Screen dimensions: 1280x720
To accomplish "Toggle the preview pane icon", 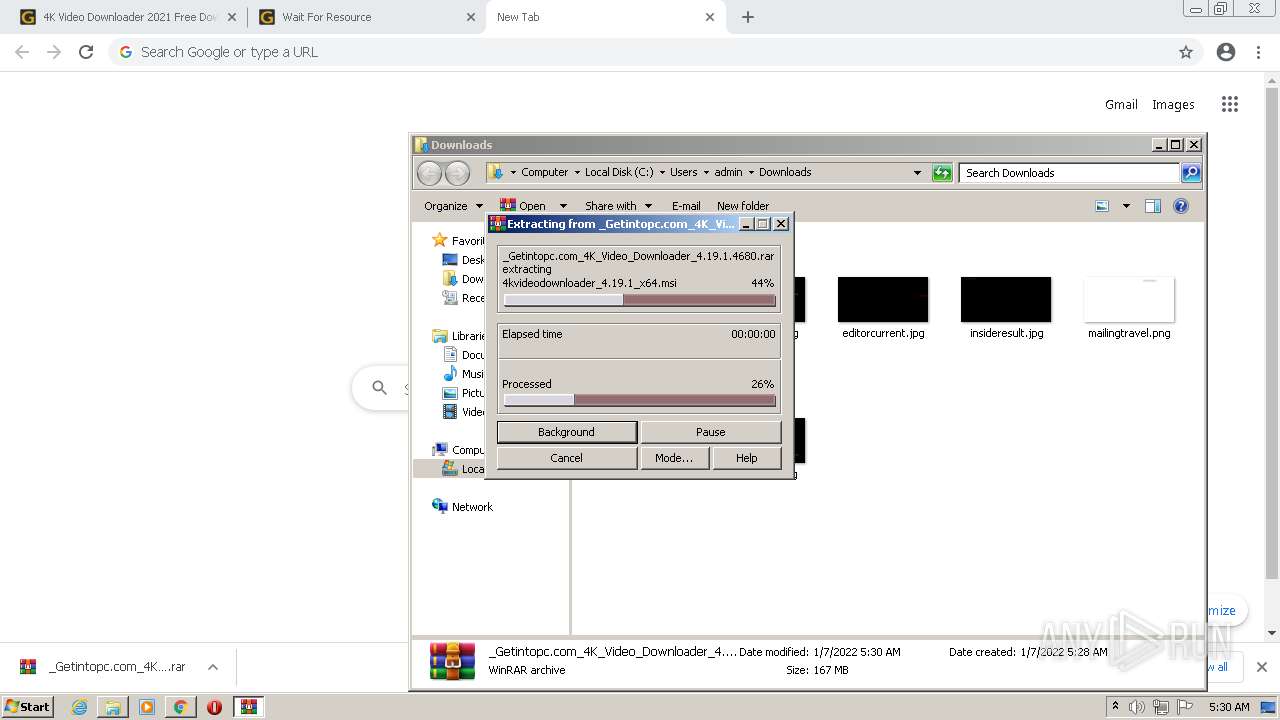I will click(x=1152, y=206).
